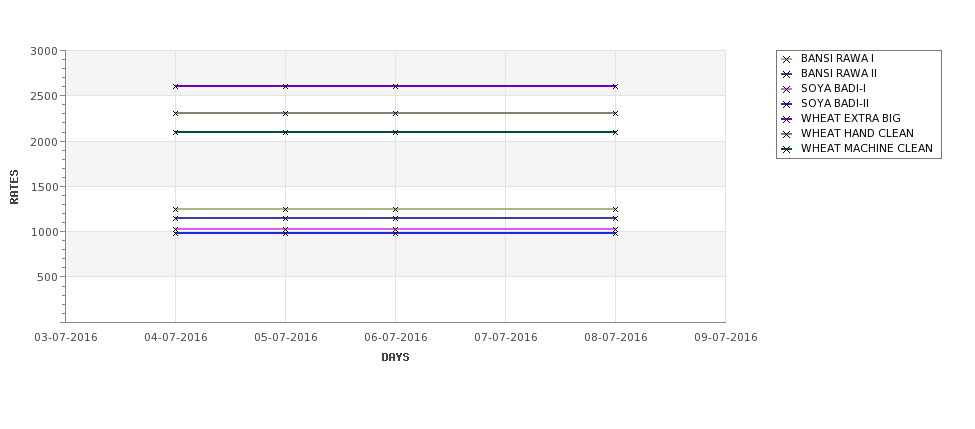Viewport: 975px width, 429px height.
Task: Click the RATES y-axis title
Action: pos(14,187)
